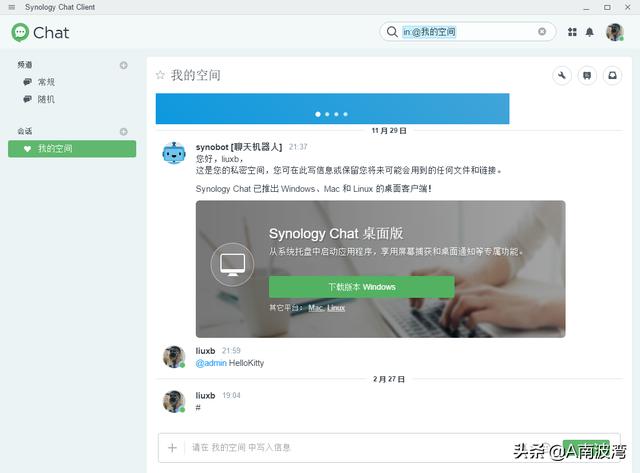Click the 11月29日 date divider label
Image resolution: width=640 pixels, height=473 pixels.
(389, 131)
